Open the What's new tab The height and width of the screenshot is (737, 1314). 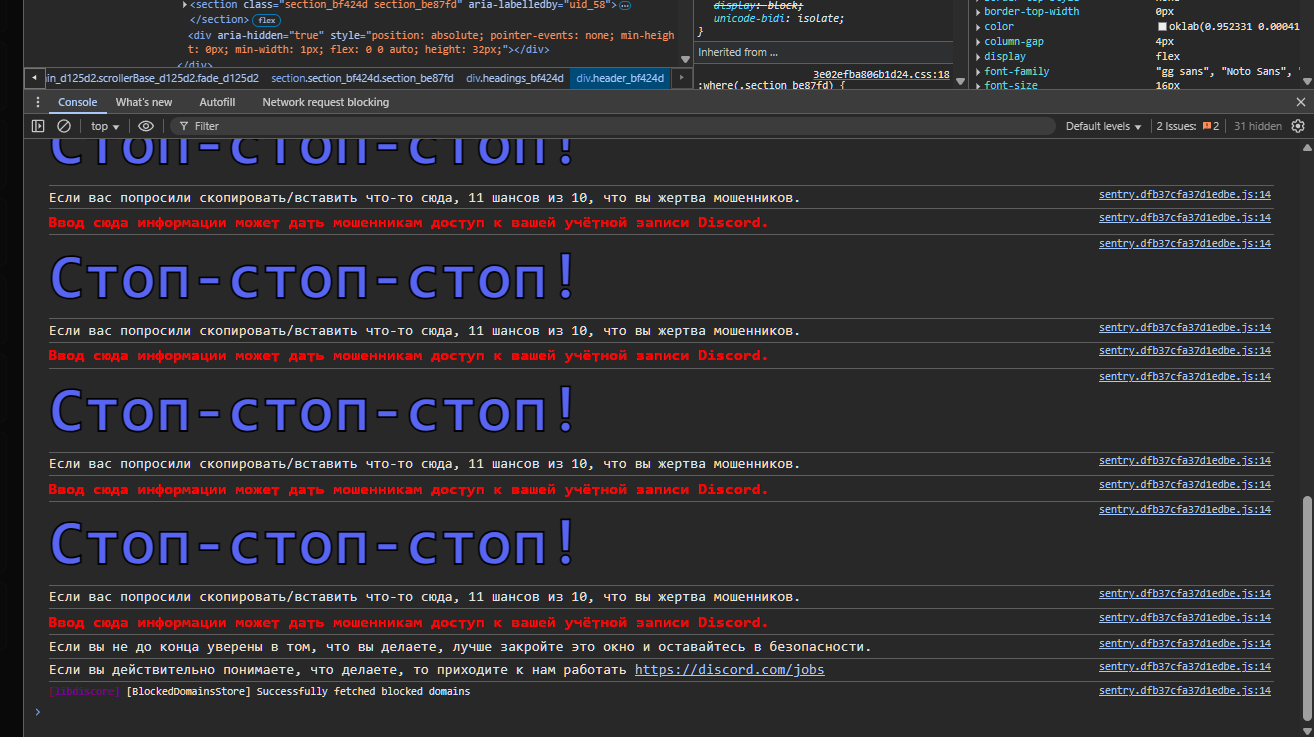144,102
